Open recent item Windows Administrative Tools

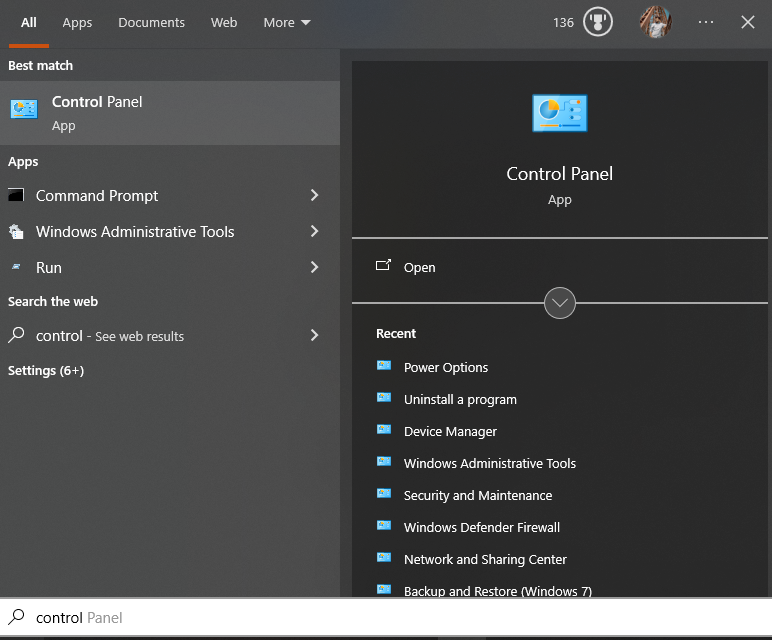click(x=490, y=464)
